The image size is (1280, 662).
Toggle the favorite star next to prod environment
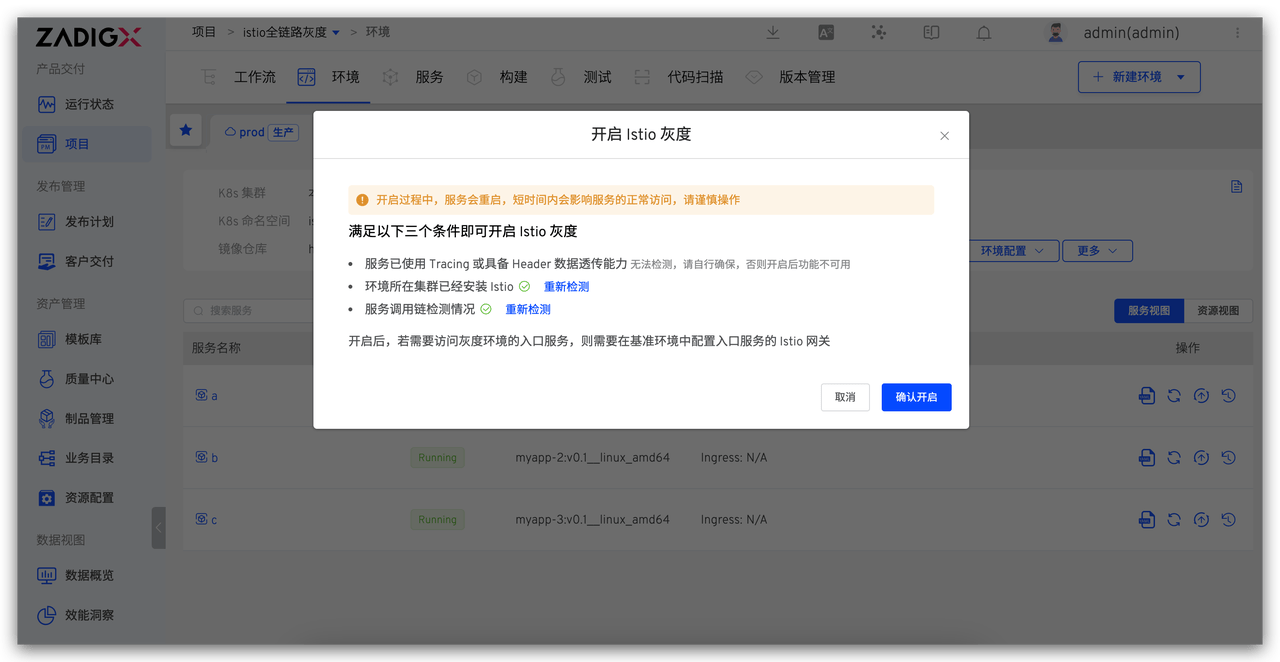click(186, 130)
